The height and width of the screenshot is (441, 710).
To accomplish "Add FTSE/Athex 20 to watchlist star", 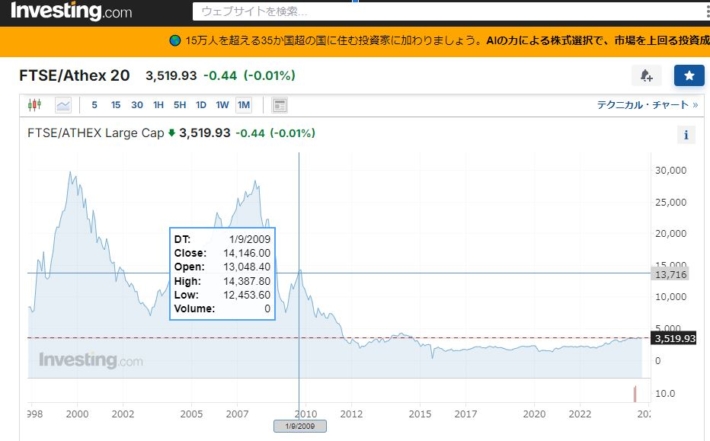I will [x=688, y=76].
